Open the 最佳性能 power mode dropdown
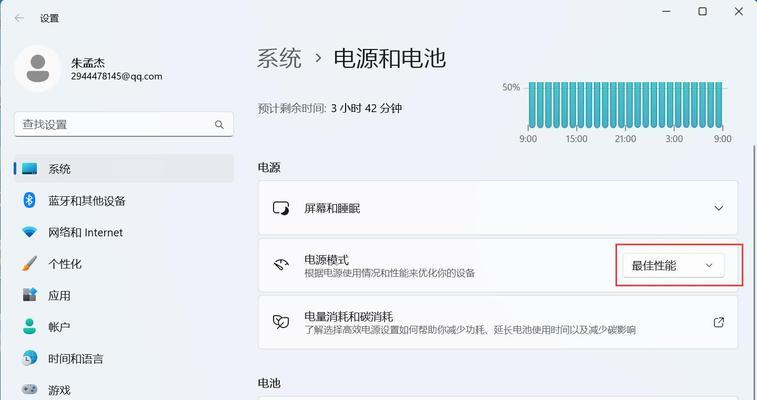Screen dimensions: 757x400 [x=673, y=265]
